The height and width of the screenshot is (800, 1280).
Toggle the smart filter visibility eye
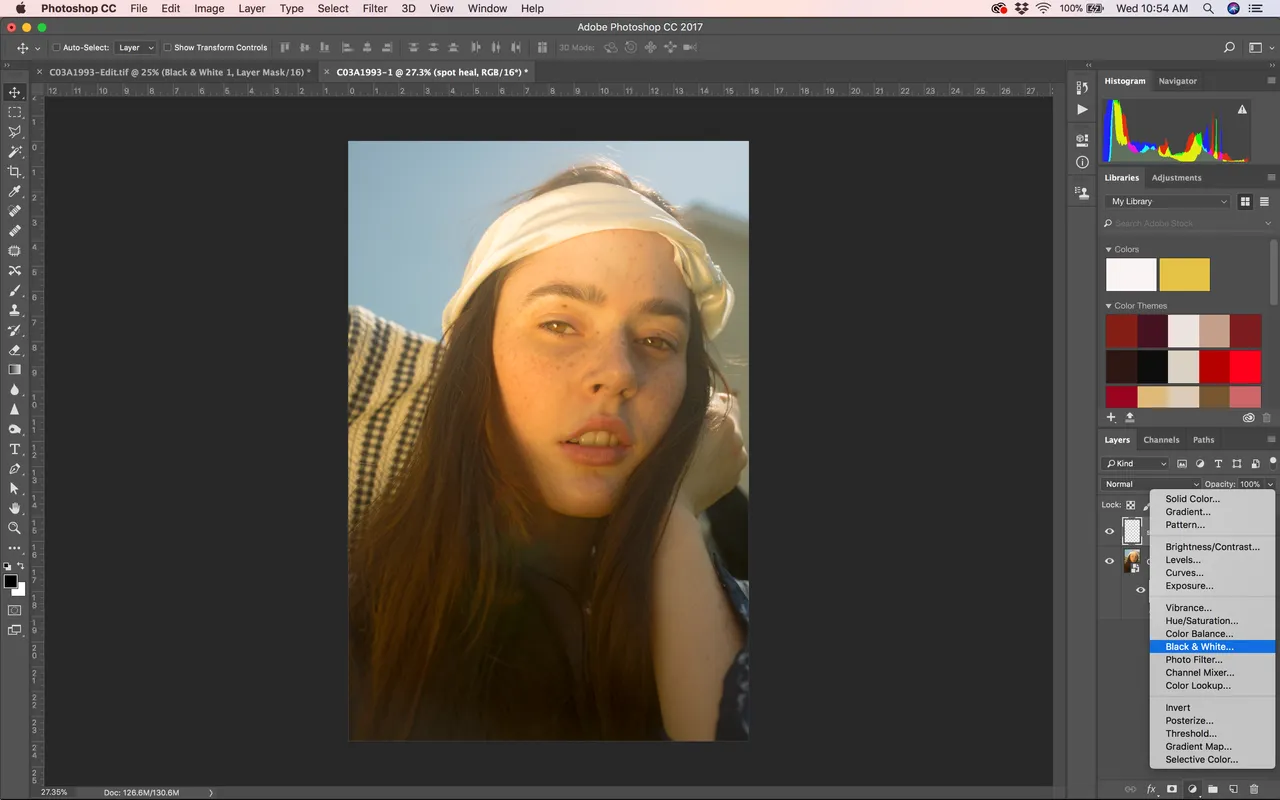coord(1140,590)
